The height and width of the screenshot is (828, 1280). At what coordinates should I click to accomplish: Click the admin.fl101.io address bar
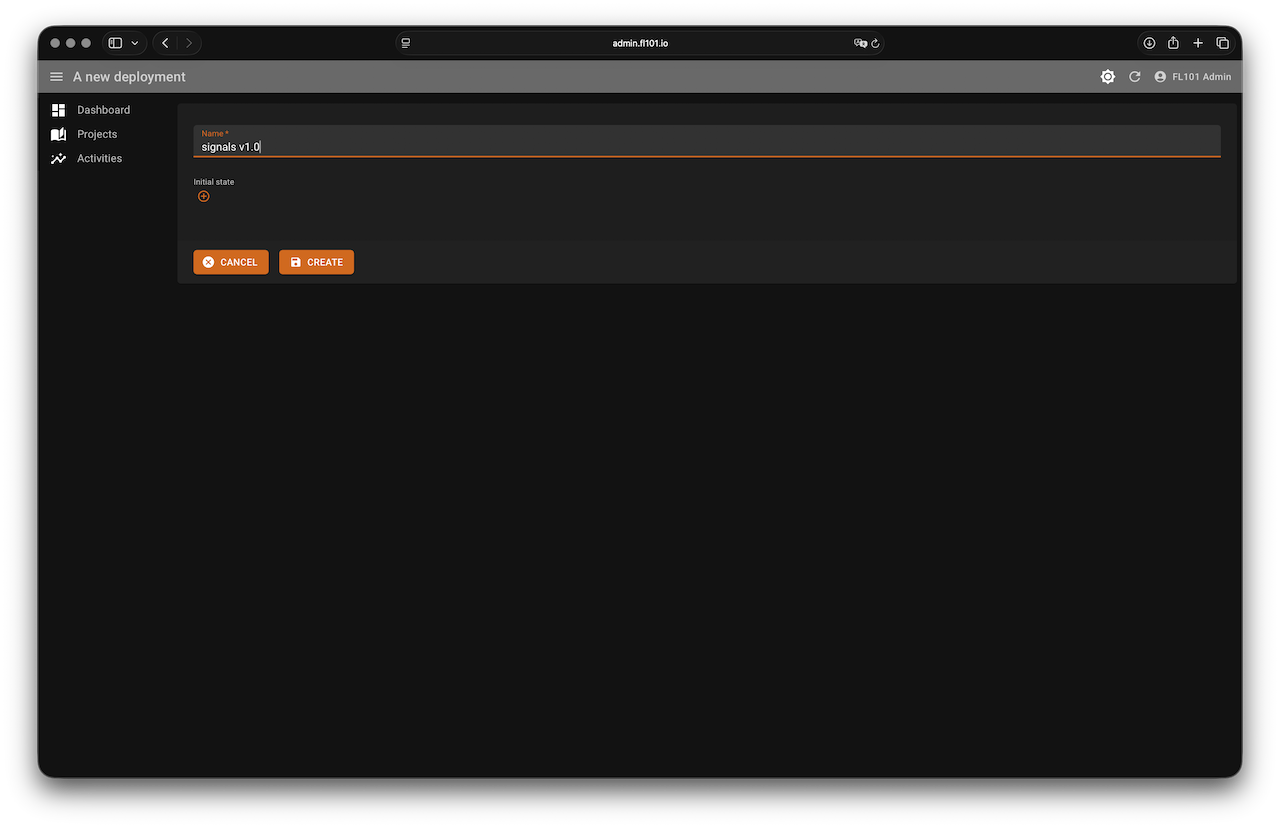(x=640, y=43)
